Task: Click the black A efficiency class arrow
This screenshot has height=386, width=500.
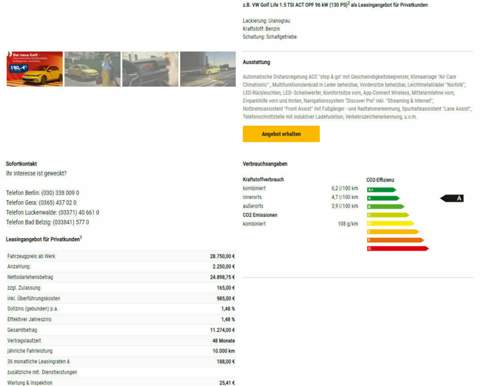Action: point(452,198)
